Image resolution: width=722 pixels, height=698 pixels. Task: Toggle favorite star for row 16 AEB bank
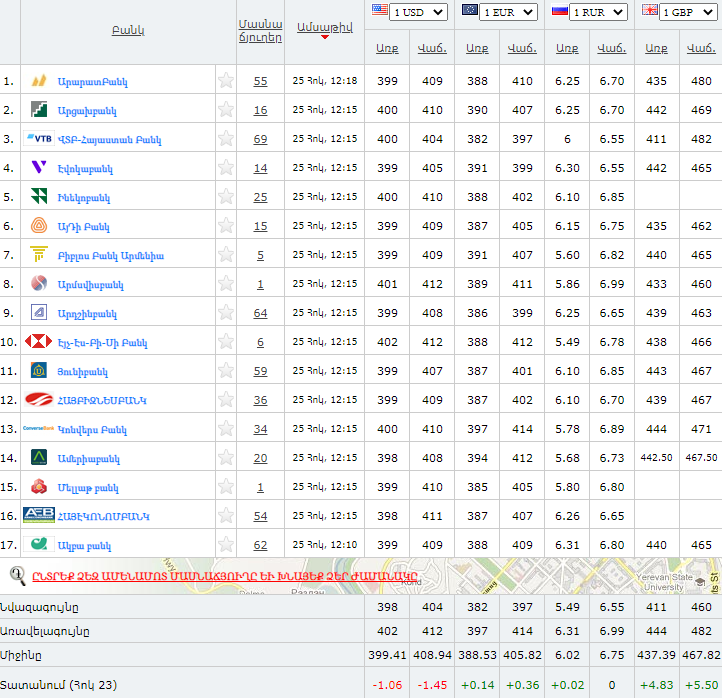point(226,516)
